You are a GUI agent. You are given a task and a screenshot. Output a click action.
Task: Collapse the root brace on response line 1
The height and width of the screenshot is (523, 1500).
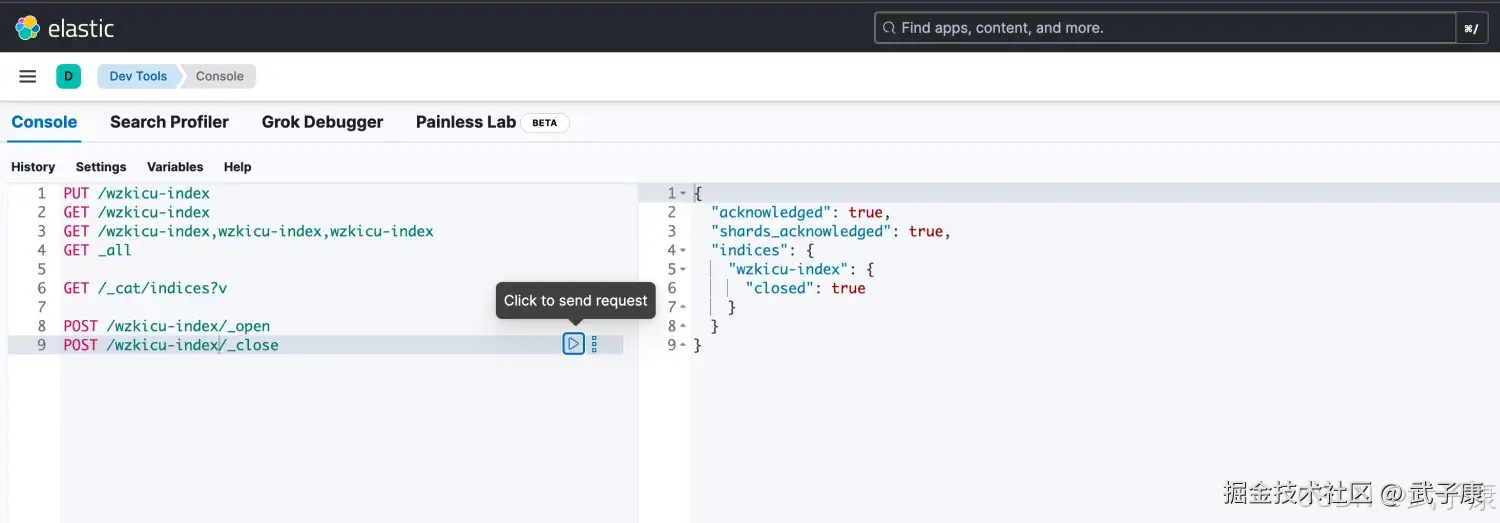(683, 193)
